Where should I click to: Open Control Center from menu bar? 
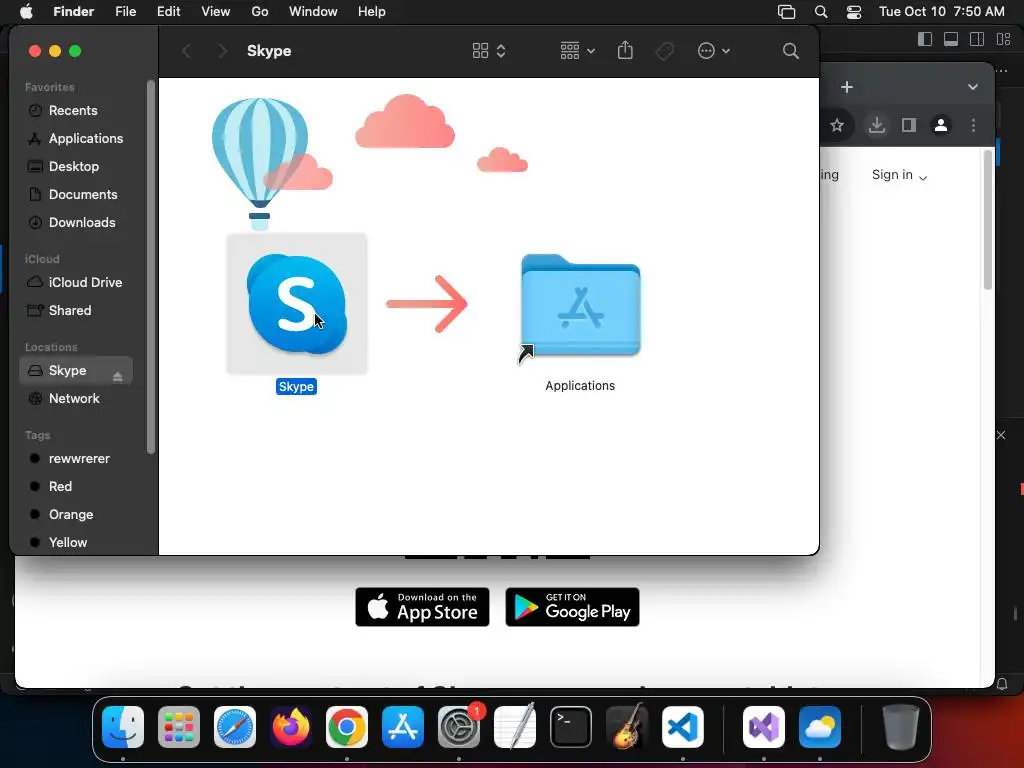pyautogui.click(x=854, y=12)
